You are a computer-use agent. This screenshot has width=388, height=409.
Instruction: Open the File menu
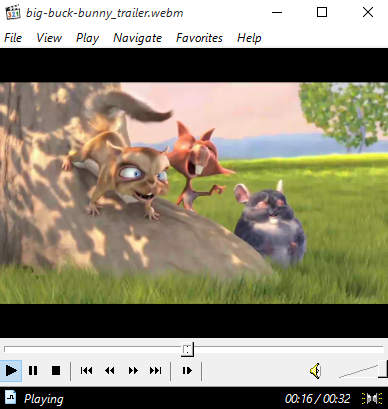point(13,38)
